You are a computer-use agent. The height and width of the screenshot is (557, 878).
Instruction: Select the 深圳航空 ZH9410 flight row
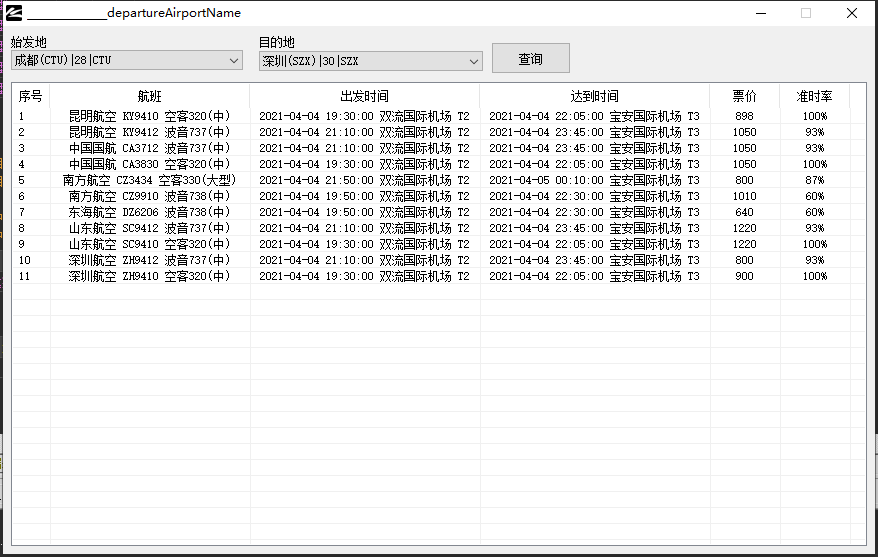point(149,276)
